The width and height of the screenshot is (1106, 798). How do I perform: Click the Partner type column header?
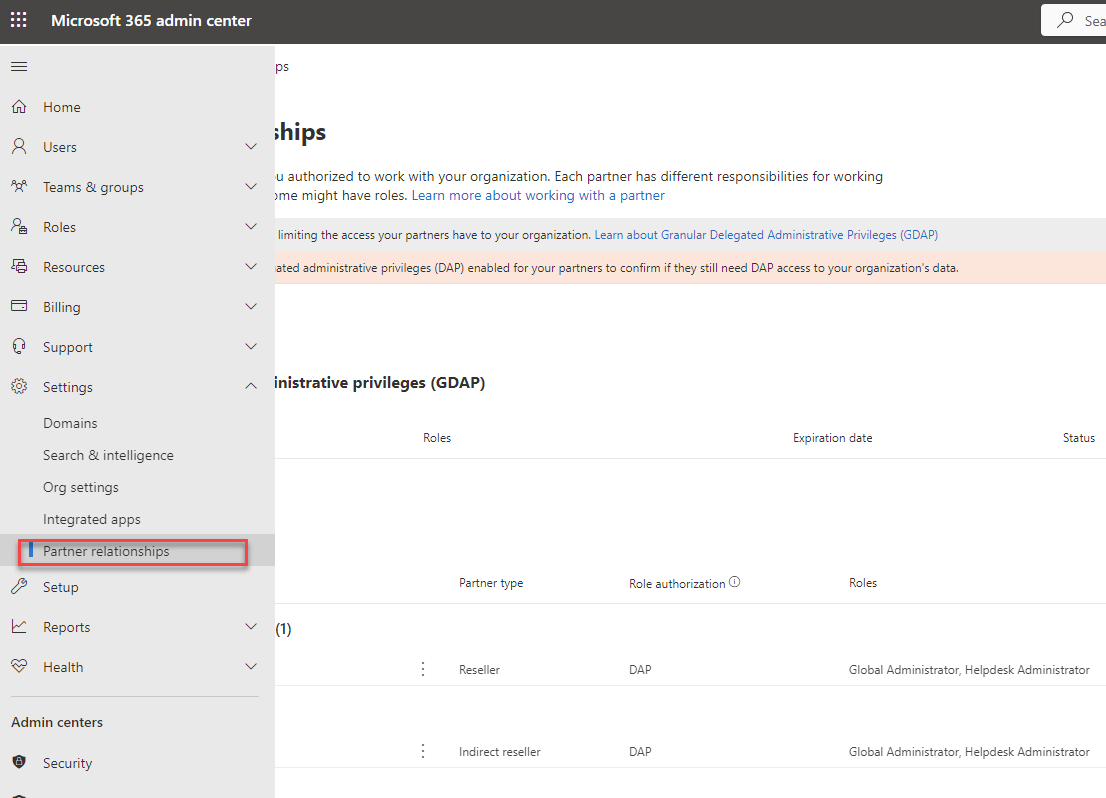tap(491, 583)
